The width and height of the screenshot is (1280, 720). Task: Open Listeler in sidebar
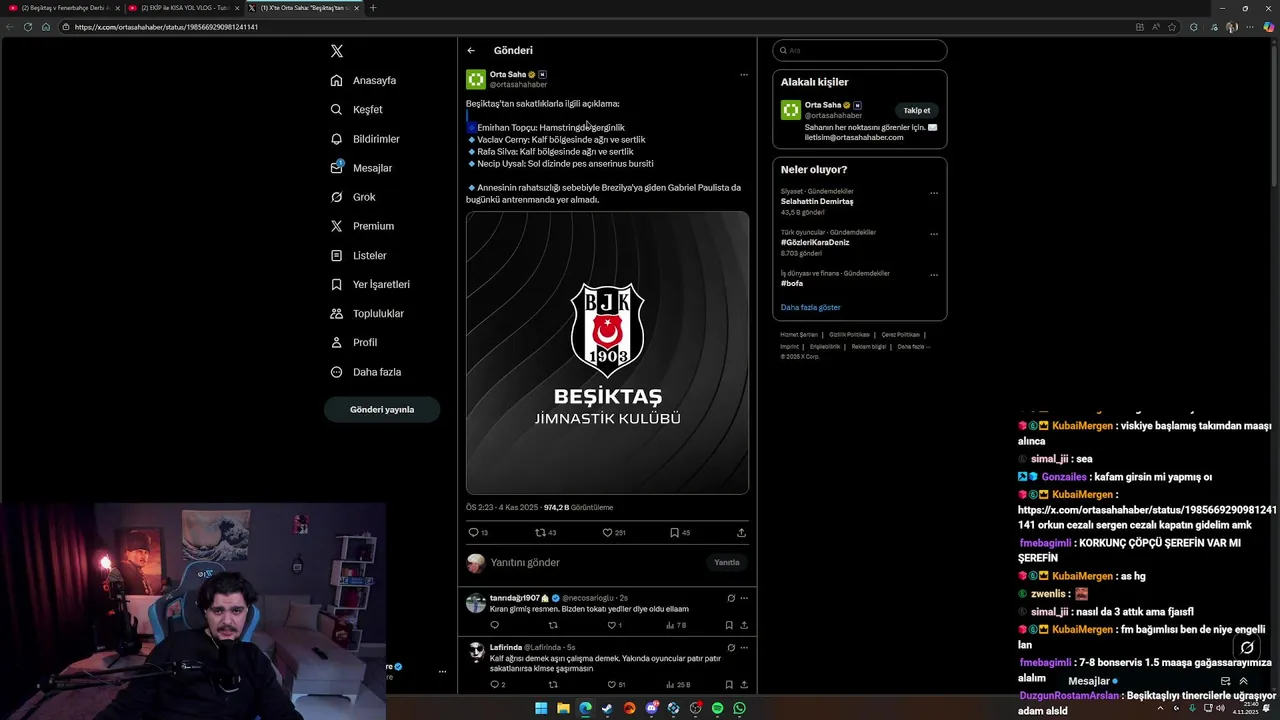pos(358,255)
